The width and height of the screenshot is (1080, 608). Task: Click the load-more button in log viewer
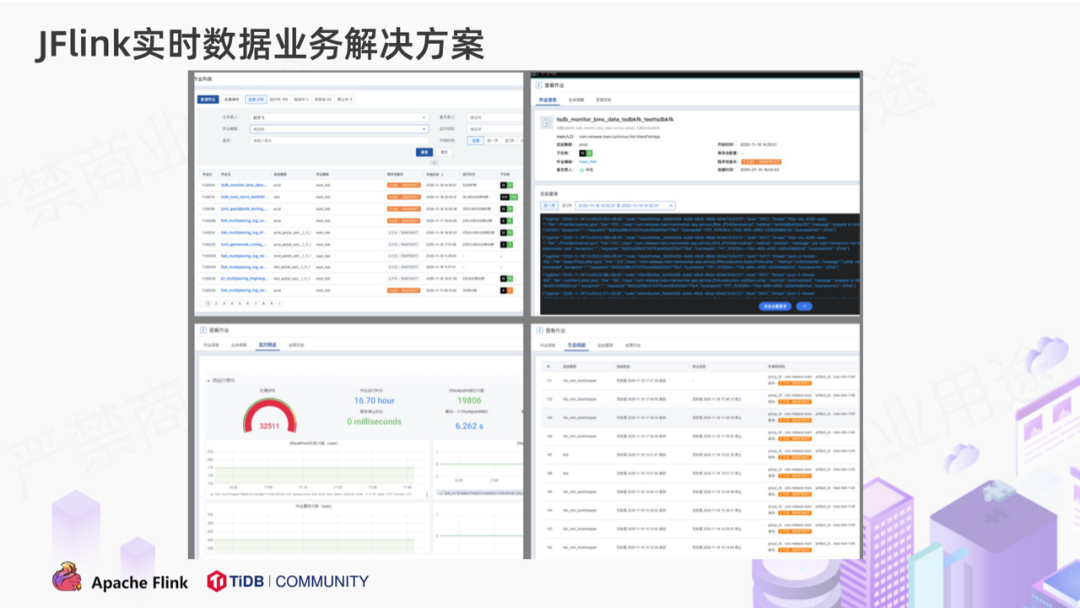pos(775,306)
